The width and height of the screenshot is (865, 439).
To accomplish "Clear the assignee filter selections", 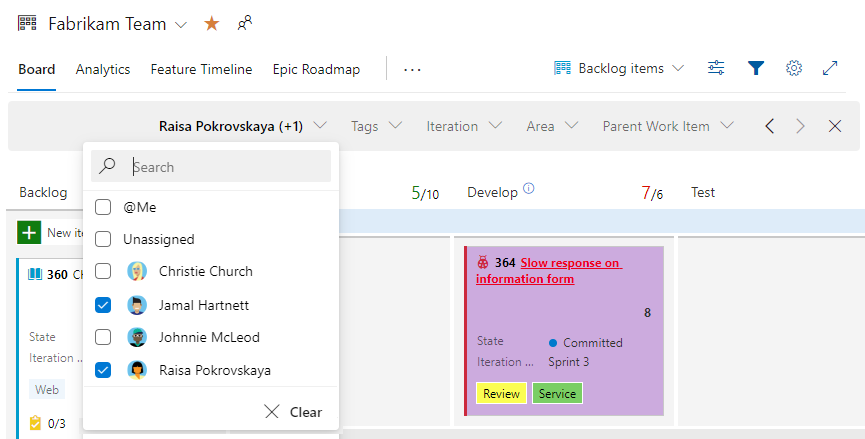I will [293, 412].
